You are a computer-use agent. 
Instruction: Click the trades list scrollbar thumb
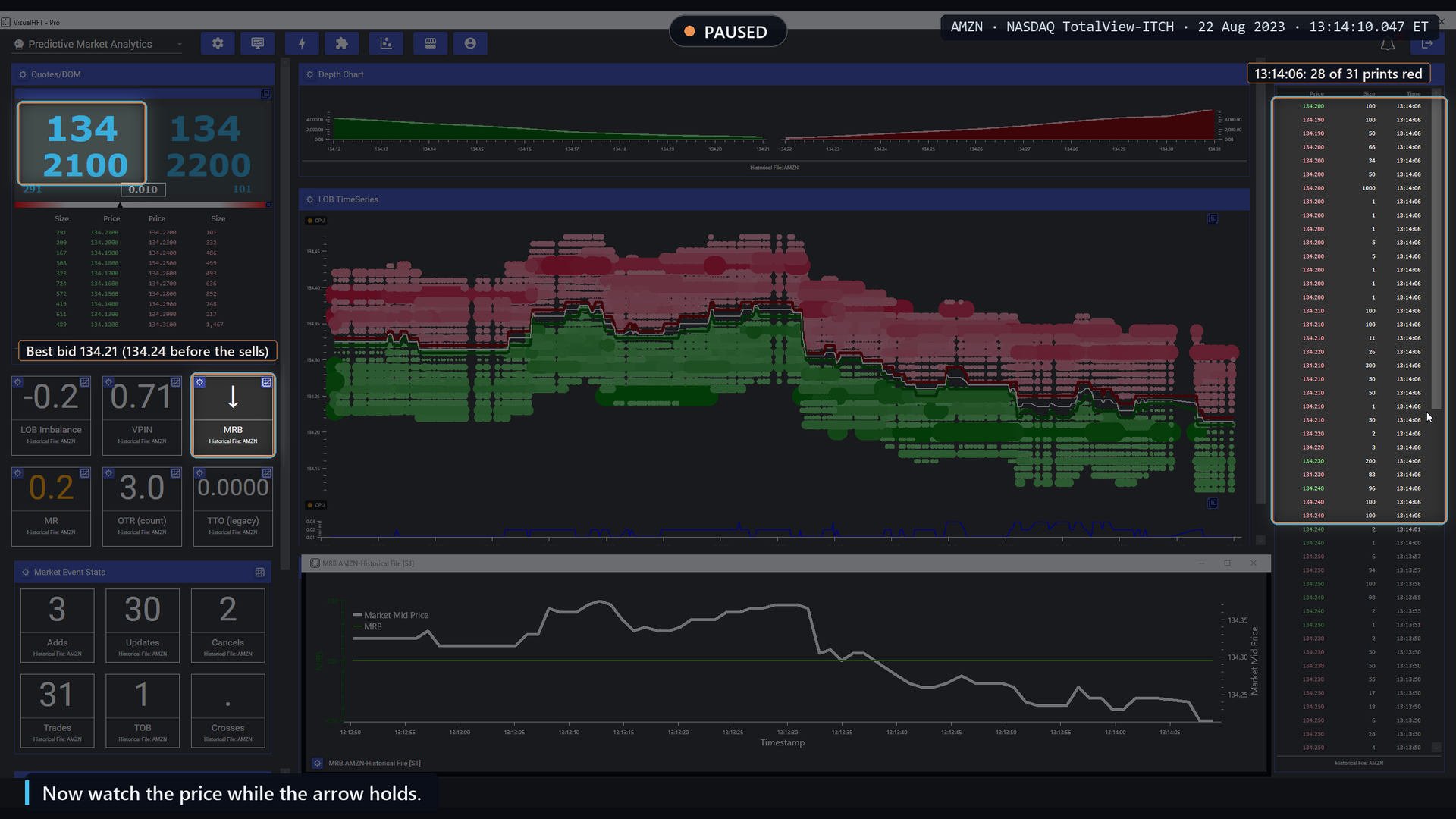(1436, 254)
